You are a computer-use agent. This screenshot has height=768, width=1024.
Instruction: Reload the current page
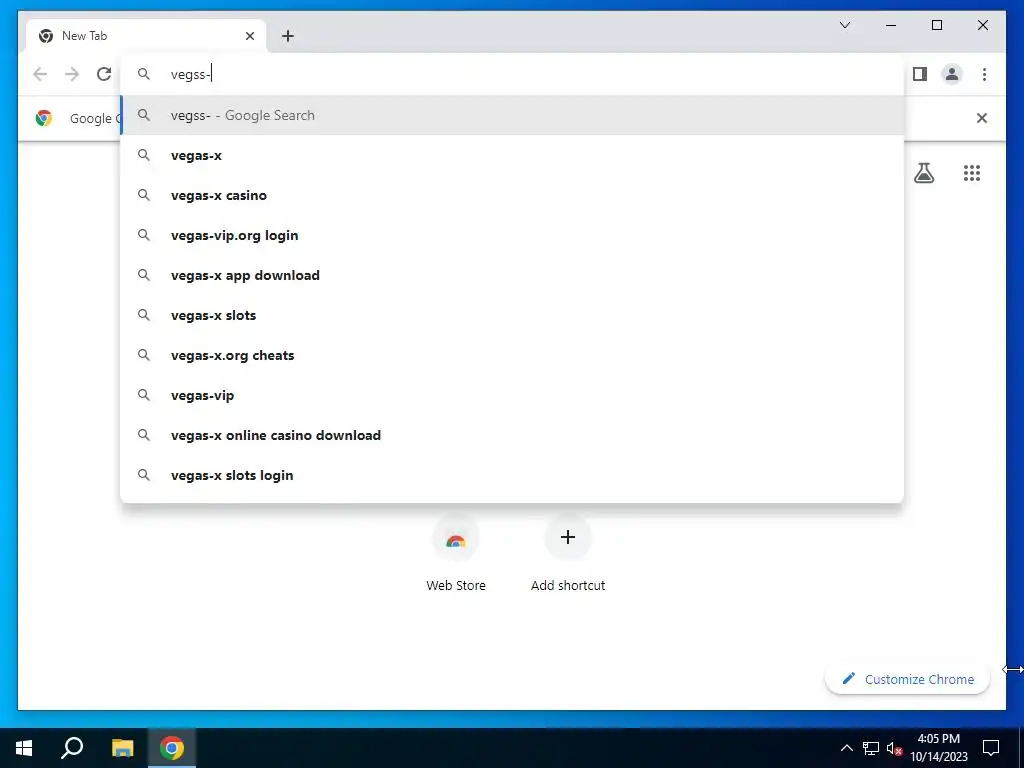[104, 74]
